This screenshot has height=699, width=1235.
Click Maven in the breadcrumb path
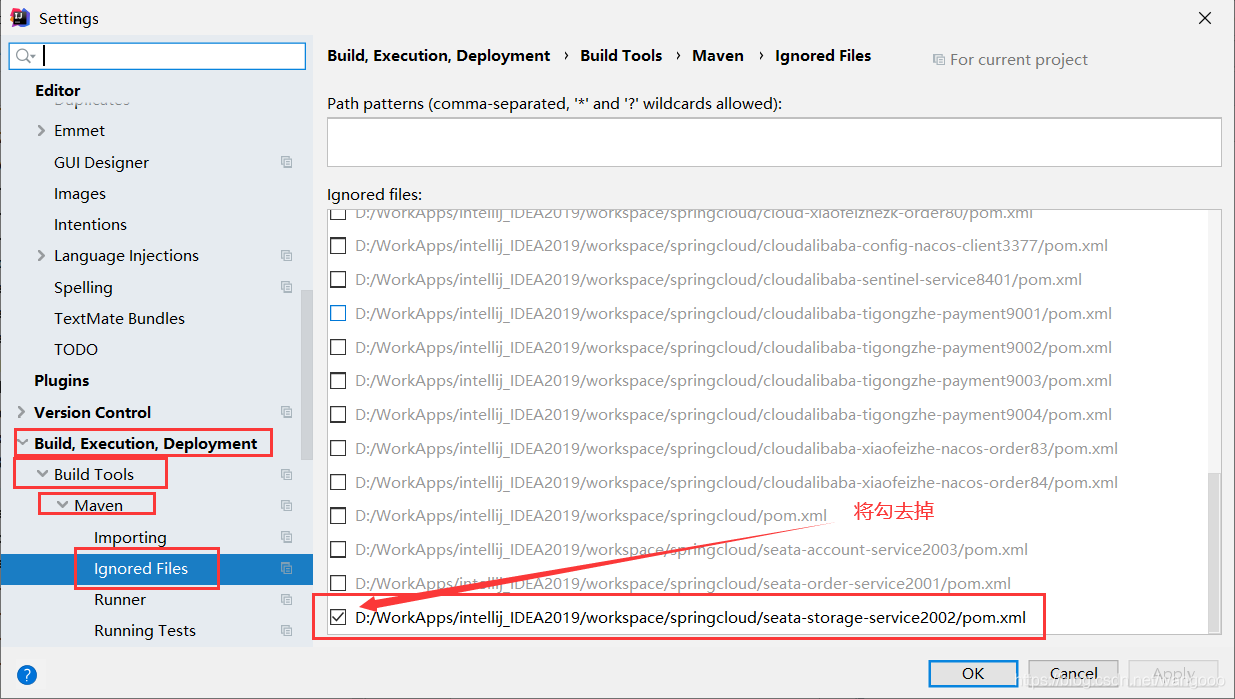718,56
